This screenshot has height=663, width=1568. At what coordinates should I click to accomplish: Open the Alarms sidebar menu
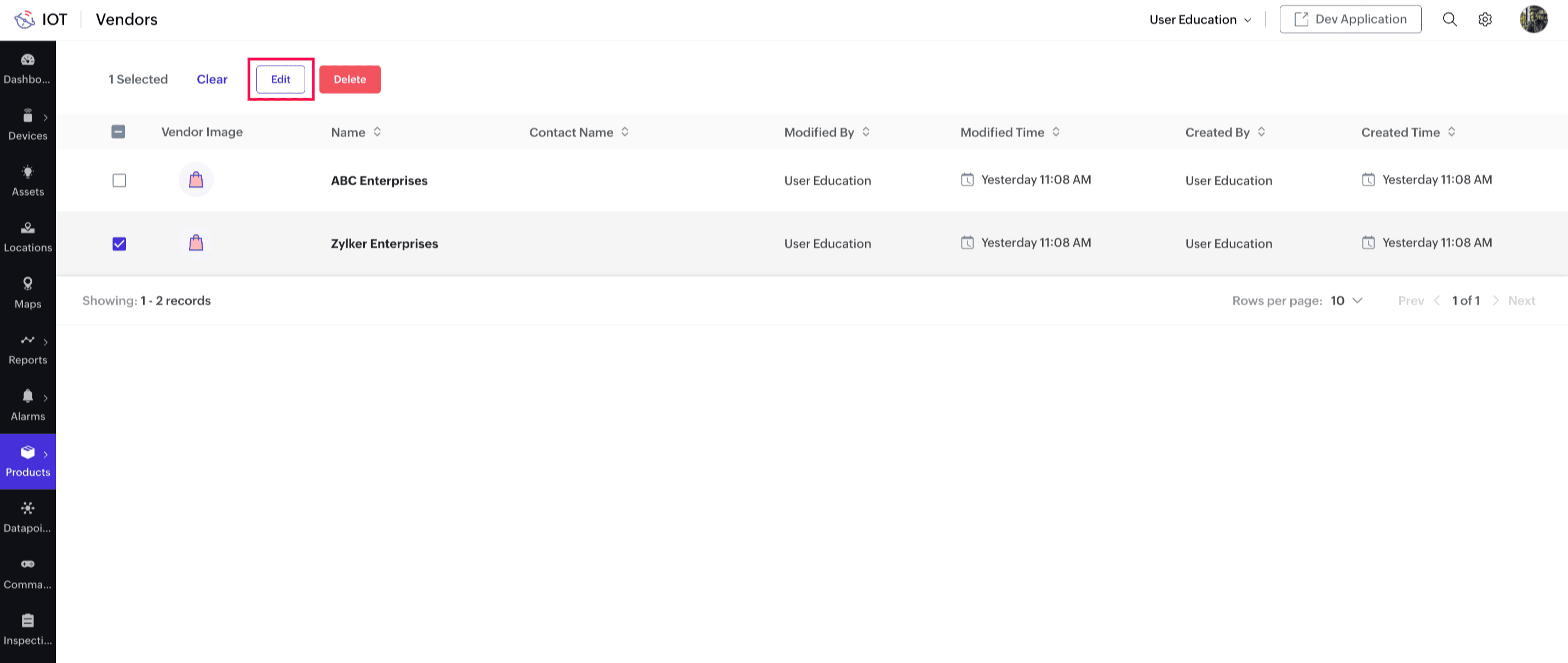point(27,405)
